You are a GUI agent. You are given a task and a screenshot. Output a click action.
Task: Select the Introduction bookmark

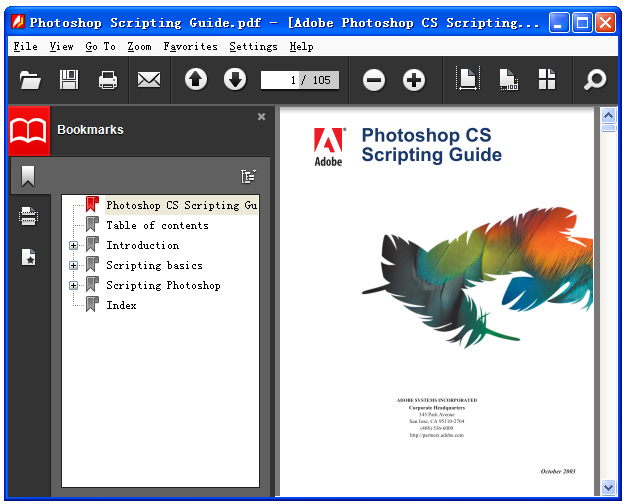point(143,245)
